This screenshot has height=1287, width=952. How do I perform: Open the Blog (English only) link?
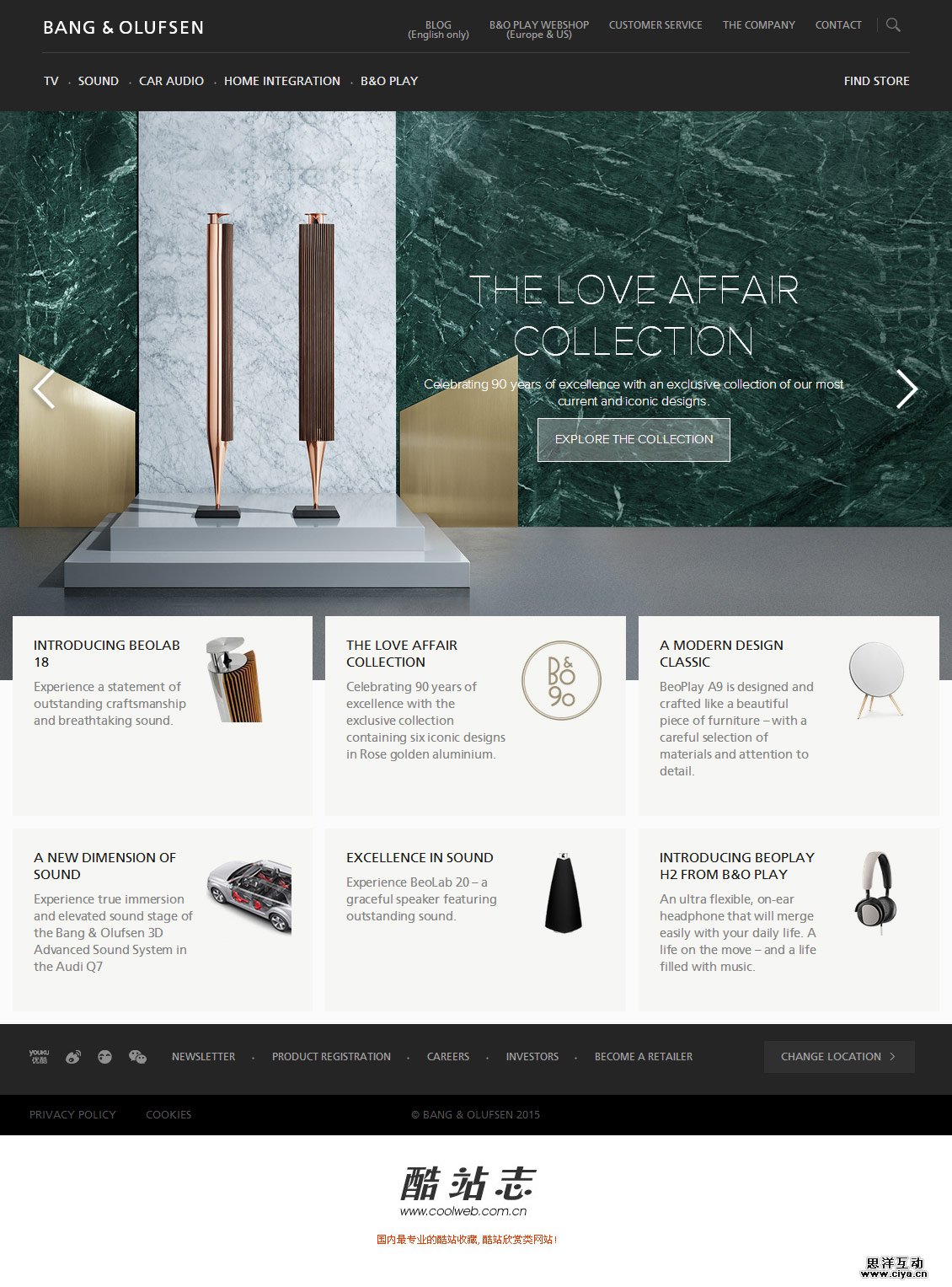(438, 29)
